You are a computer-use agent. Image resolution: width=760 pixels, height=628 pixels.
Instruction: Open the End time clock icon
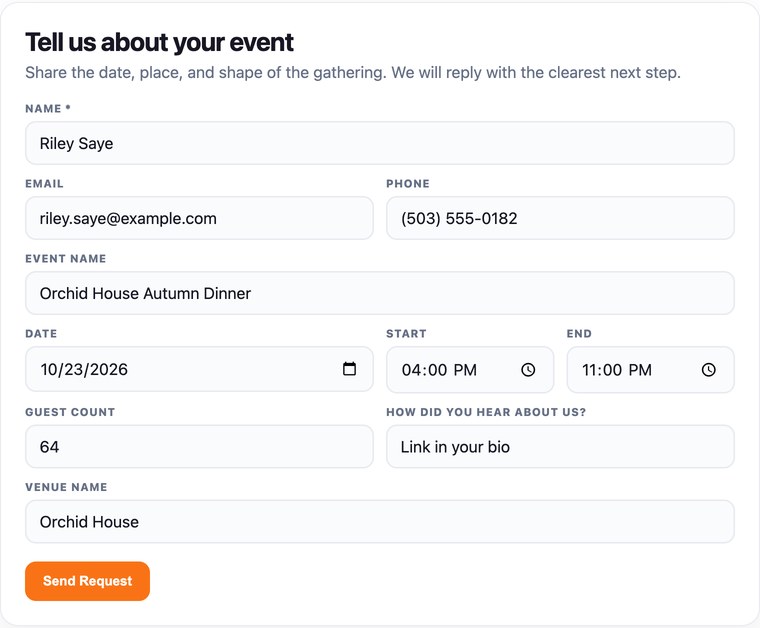708,370
